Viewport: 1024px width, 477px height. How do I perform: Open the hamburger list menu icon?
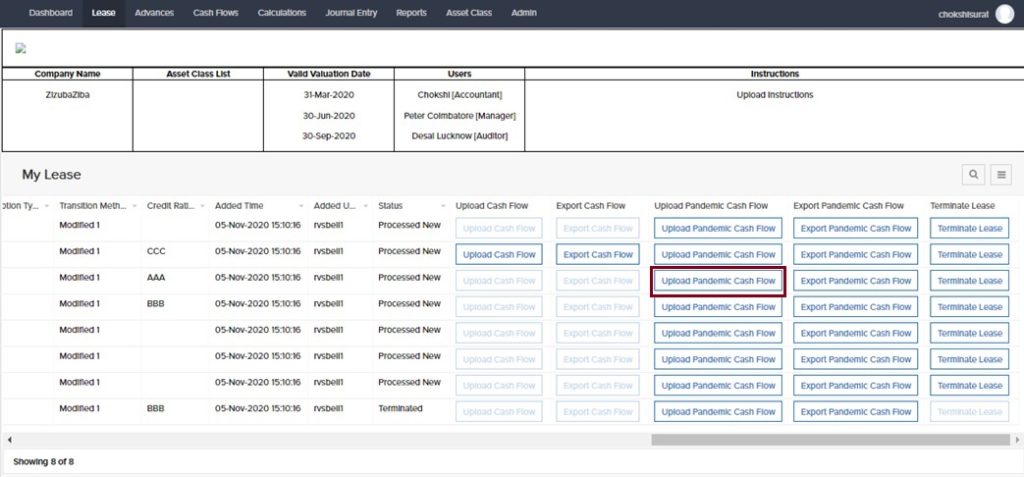(1001, 175)
